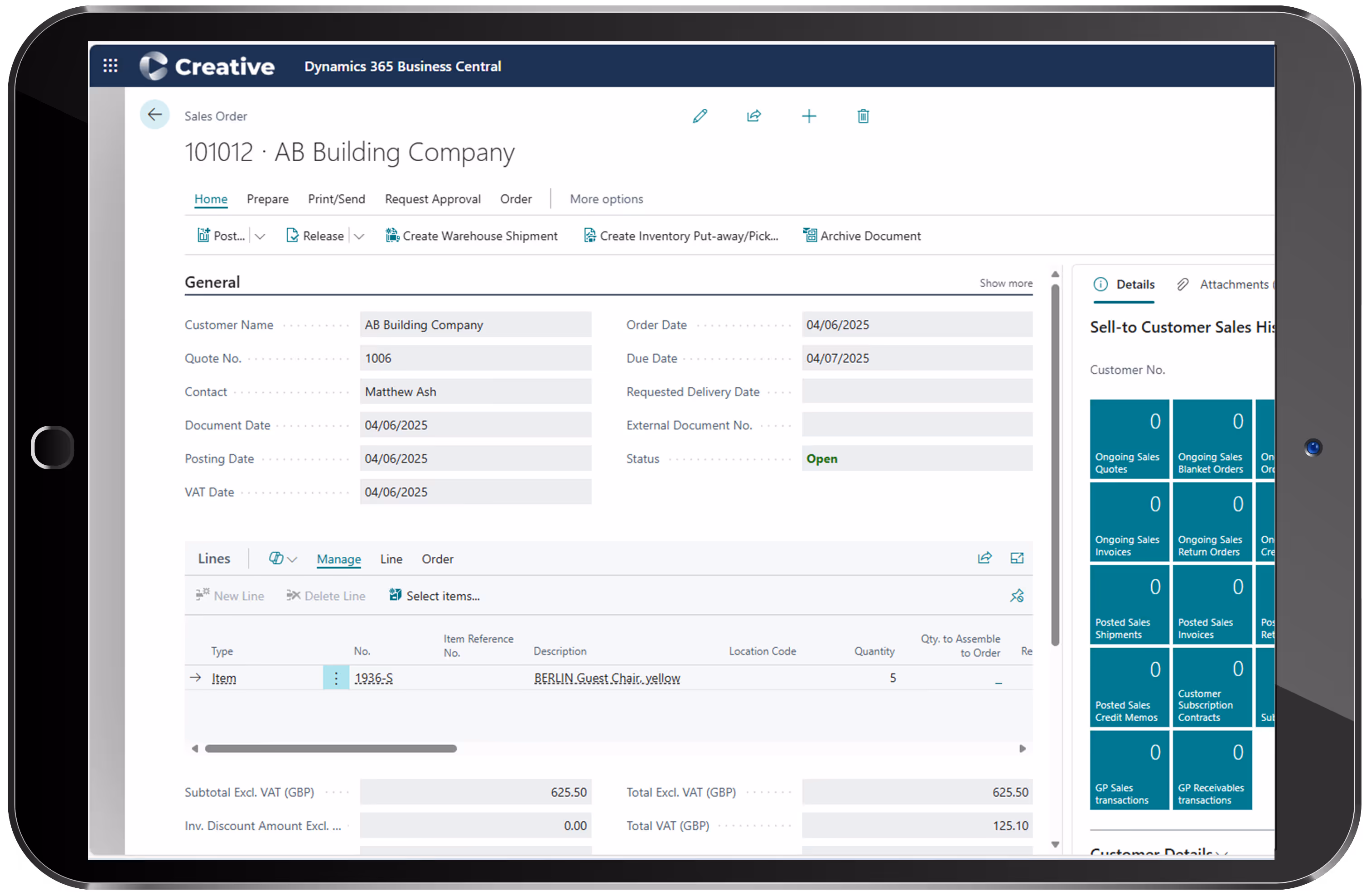Expand the Post dropdown arrow

pos(261,236)
